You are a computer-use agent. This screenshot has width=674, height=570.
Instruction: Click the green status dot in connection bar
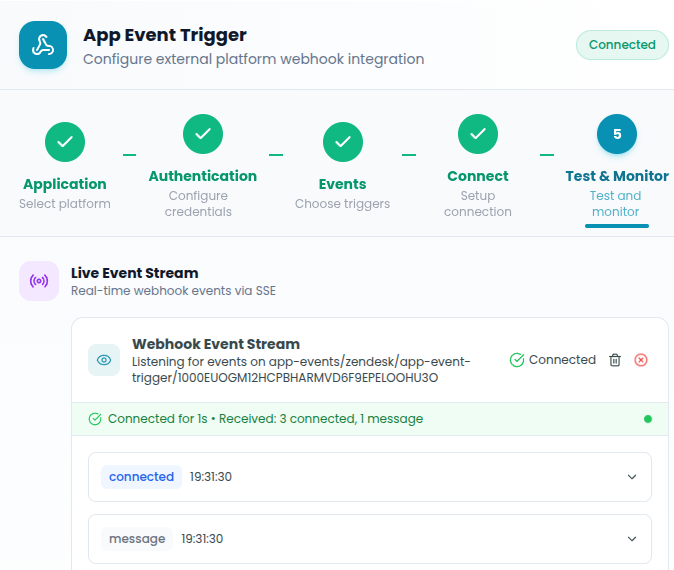tap(648, 419)
